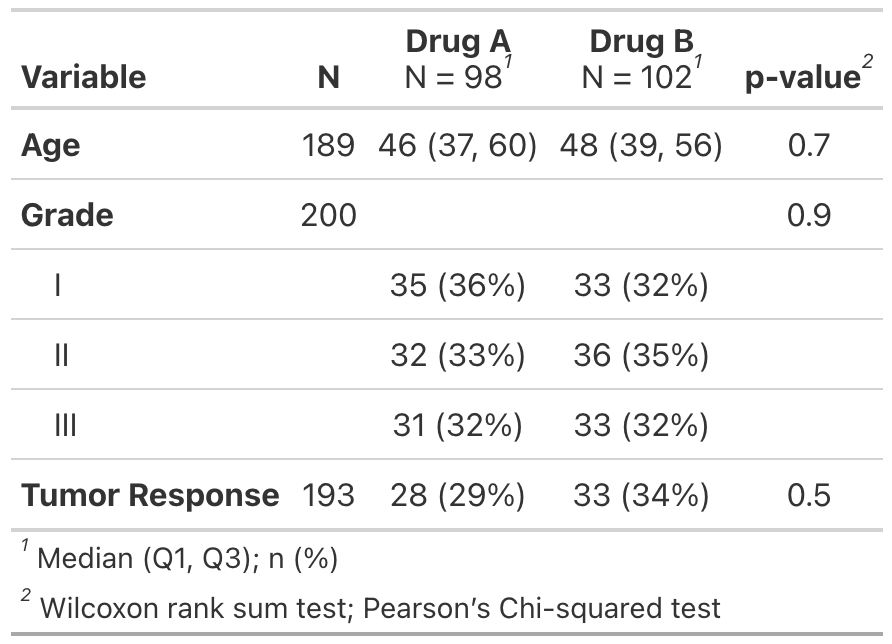Viewport: 892px width, 644px height.
Task: Click the Variable column header
Action: coord(84,77)
